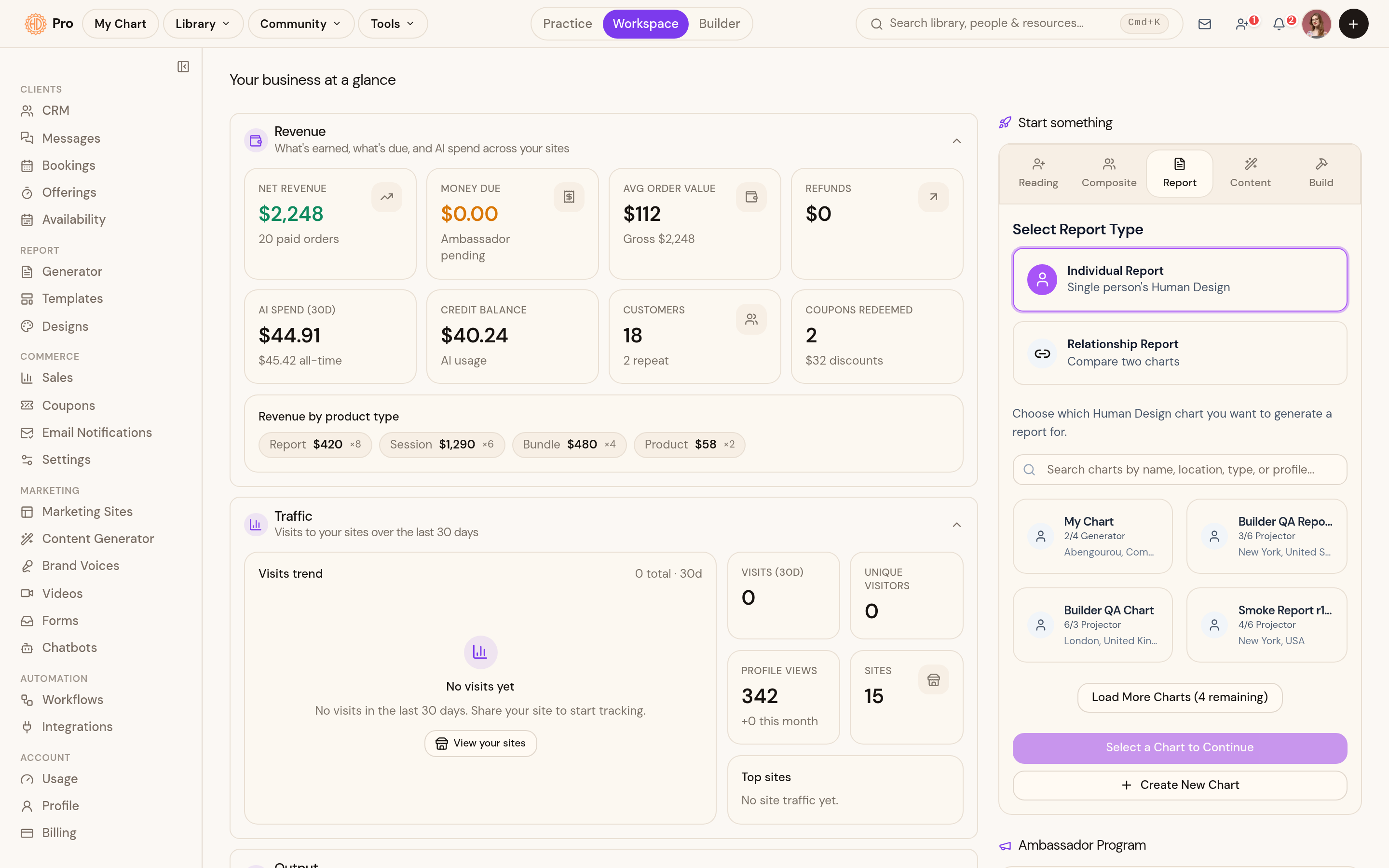Screen dimensions: 1389x868
Task: Click Load More Charts button
Action: click(1180, 697)
